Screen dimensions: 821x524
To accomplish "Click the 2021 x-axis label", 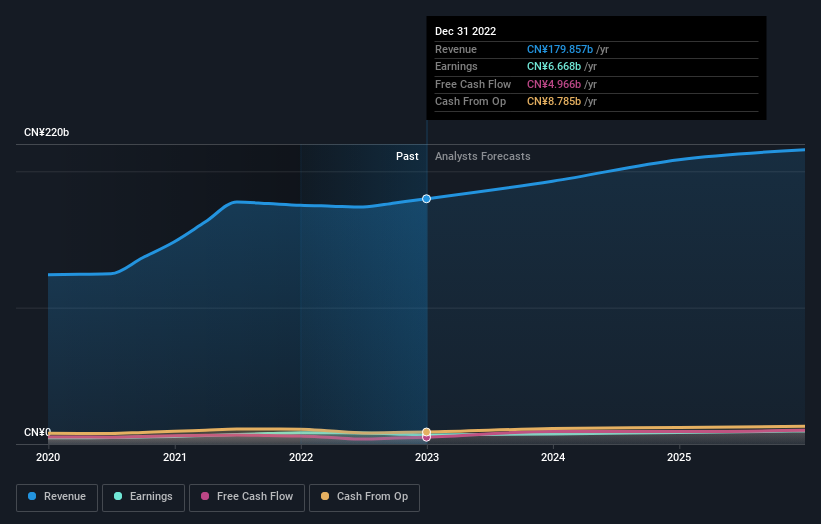I will point(174,458).
